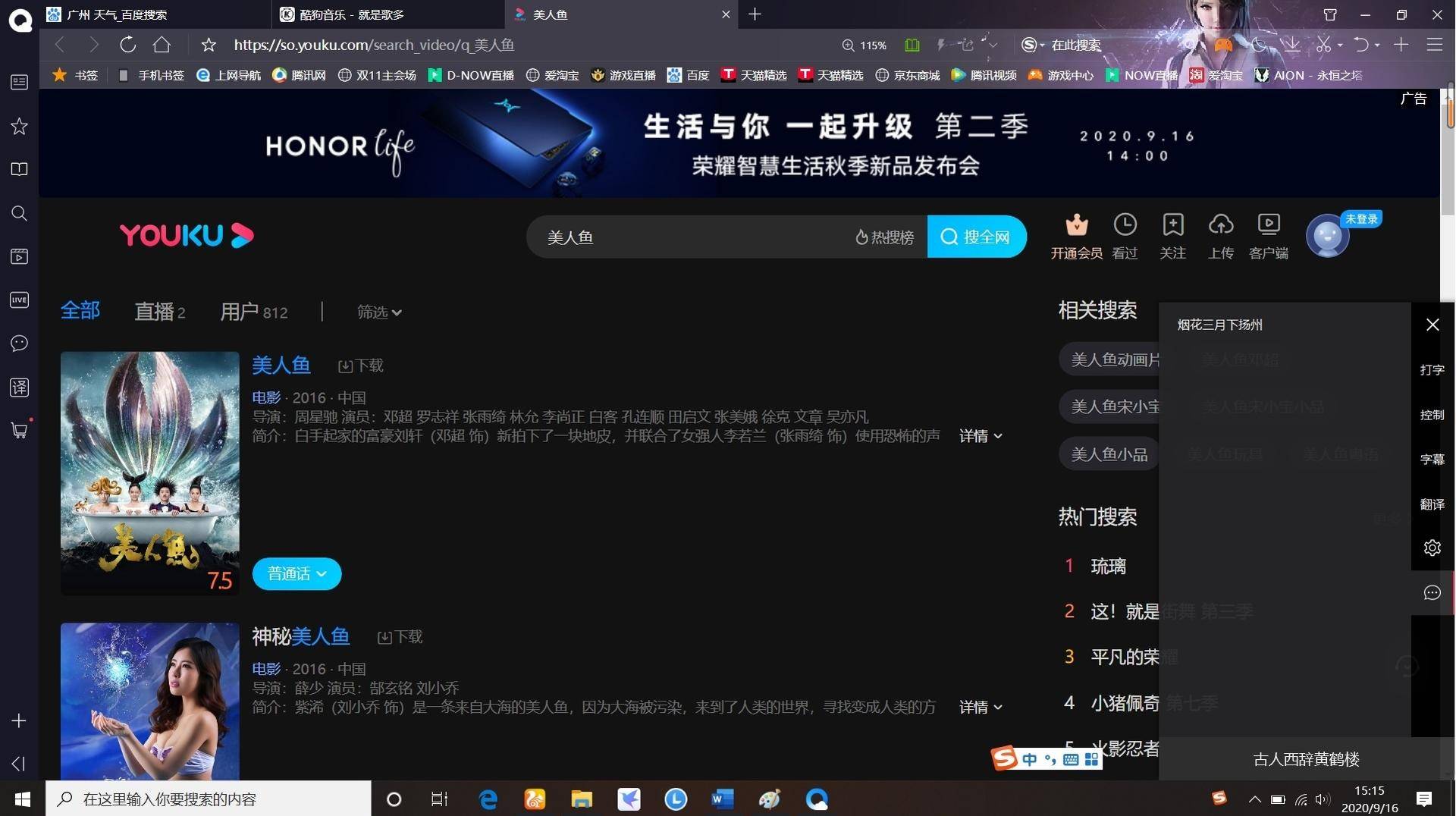This screenshot has height=816, width=1456.
Task: Open the 京东商城 bookmark
Action: click(908, 75)
